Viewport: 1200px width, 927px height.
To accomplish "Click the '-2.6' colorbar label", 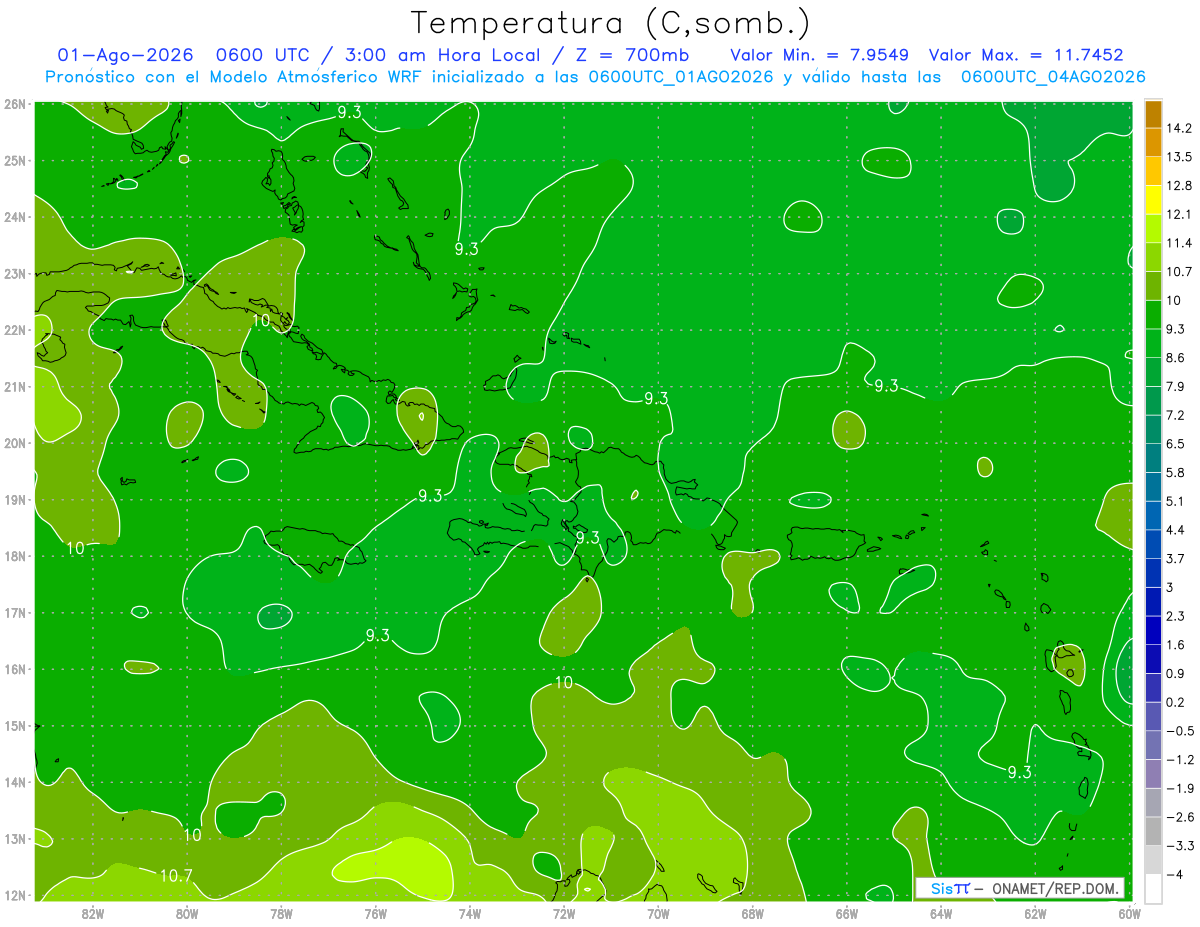I will click(1179, 817).
